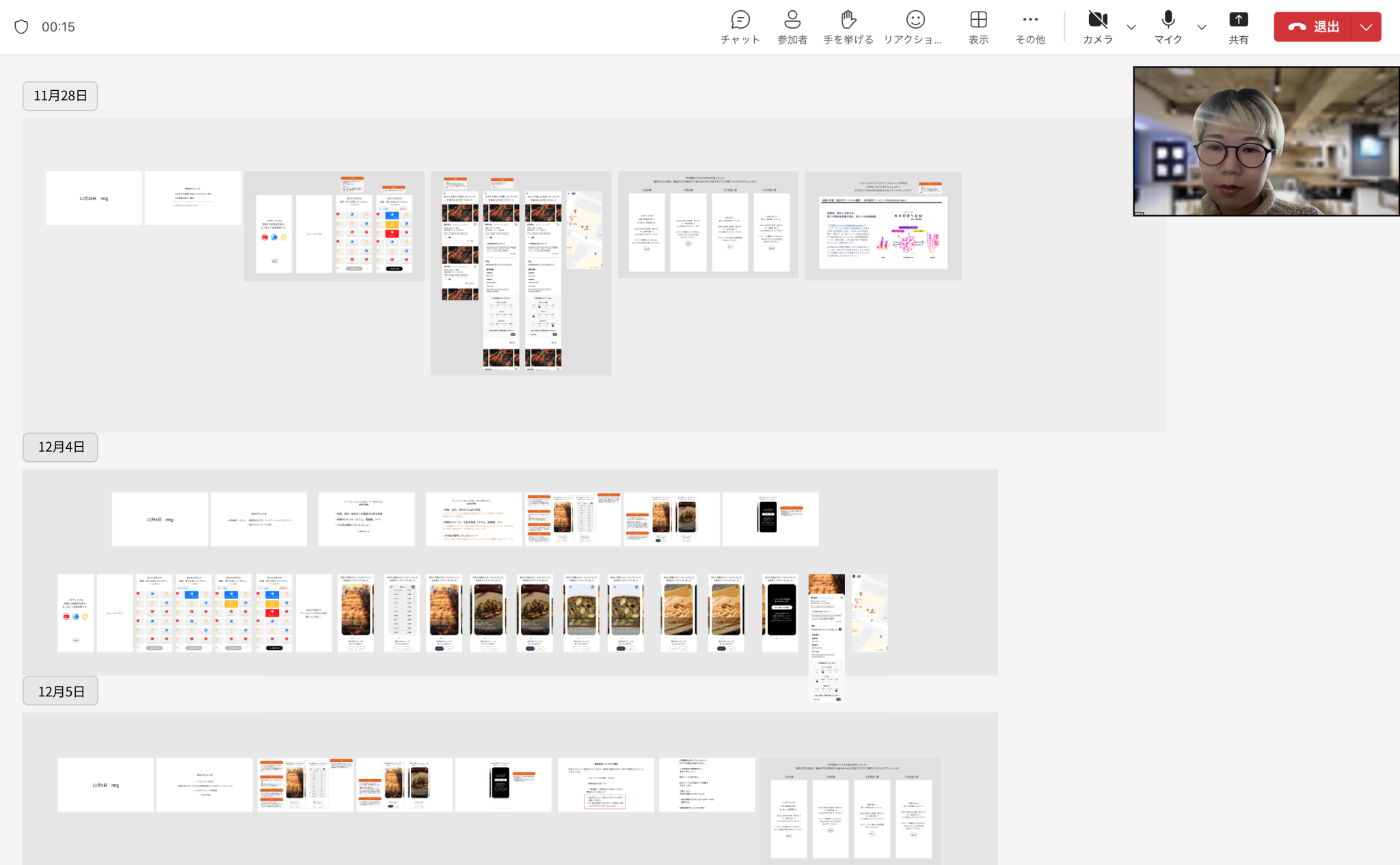Open その他 more options menu
This screenshot has width=1400, height=865.
[1030, 27]
